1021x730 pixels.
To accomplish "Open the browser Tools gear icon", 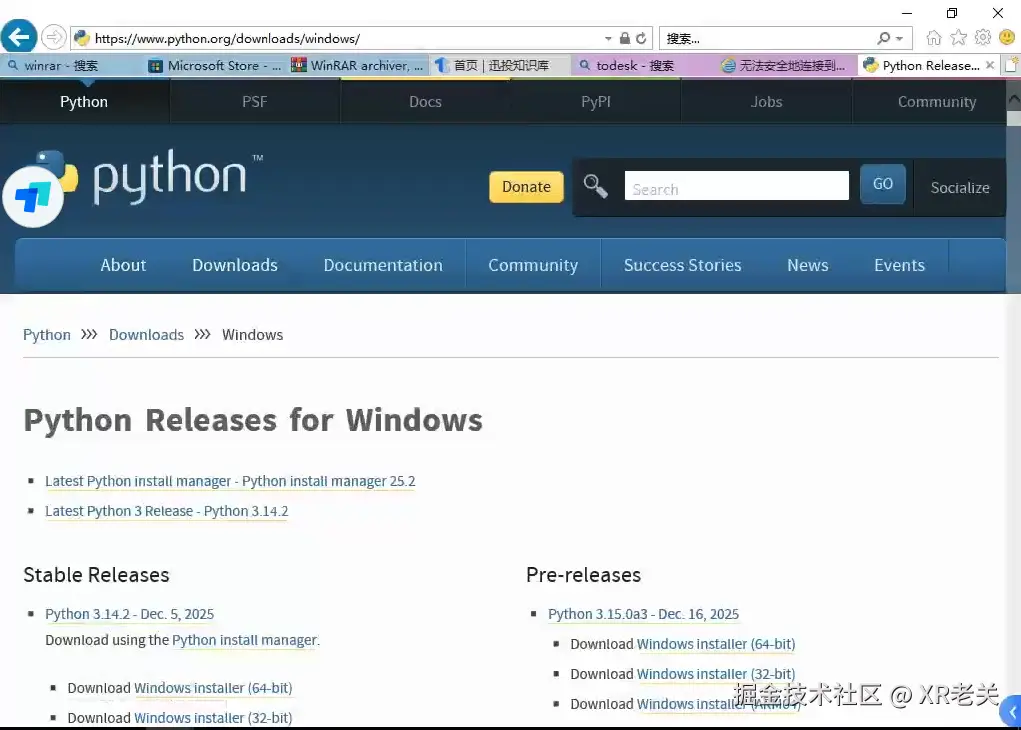I will (x=983, y=38).
